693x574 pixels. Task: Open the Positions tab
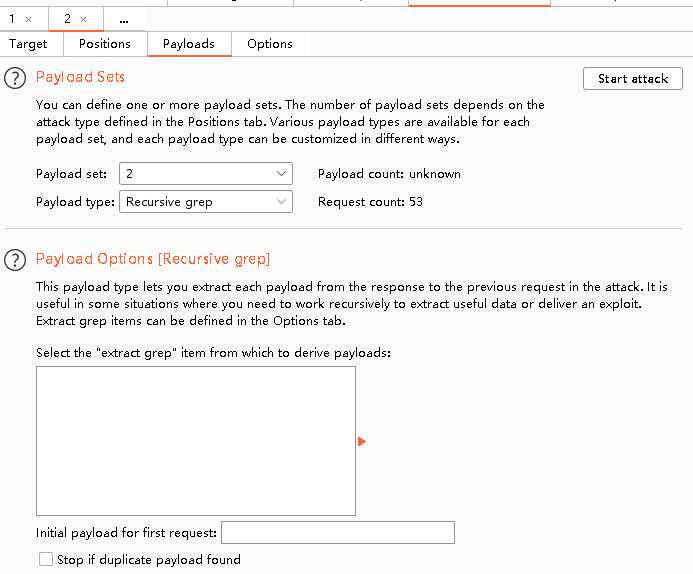(105, 44)
